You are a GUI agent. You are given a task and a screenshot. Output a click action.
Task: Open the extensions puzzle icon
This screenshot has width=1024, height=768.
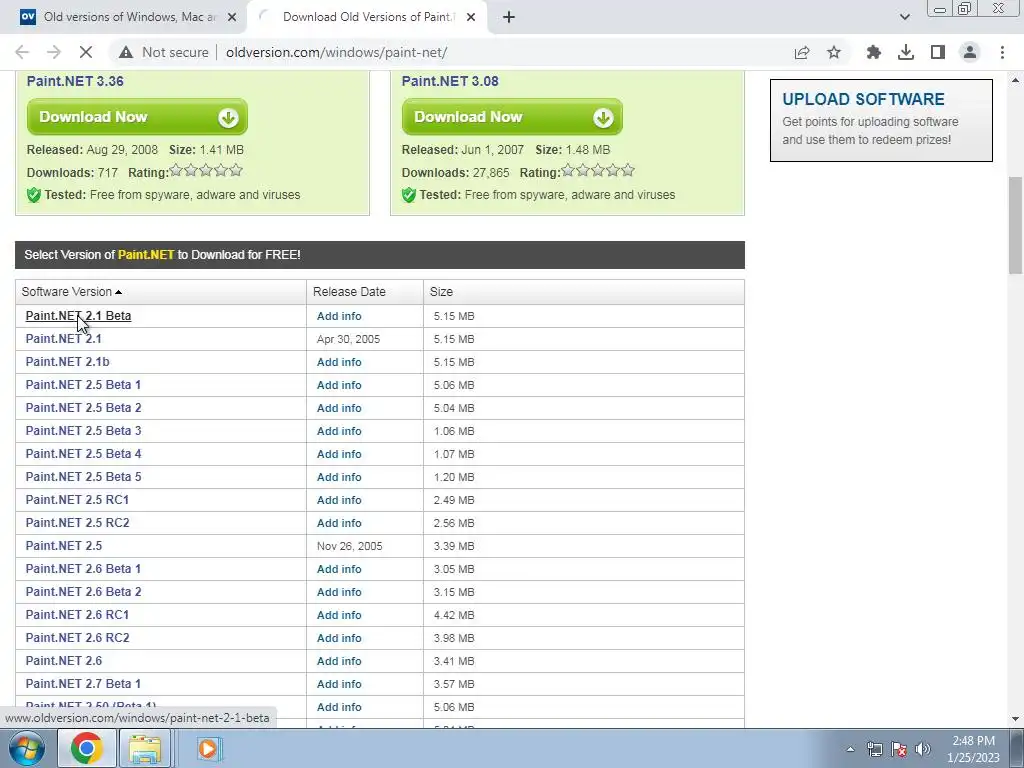pyautogui.click(x=873, y=52)
